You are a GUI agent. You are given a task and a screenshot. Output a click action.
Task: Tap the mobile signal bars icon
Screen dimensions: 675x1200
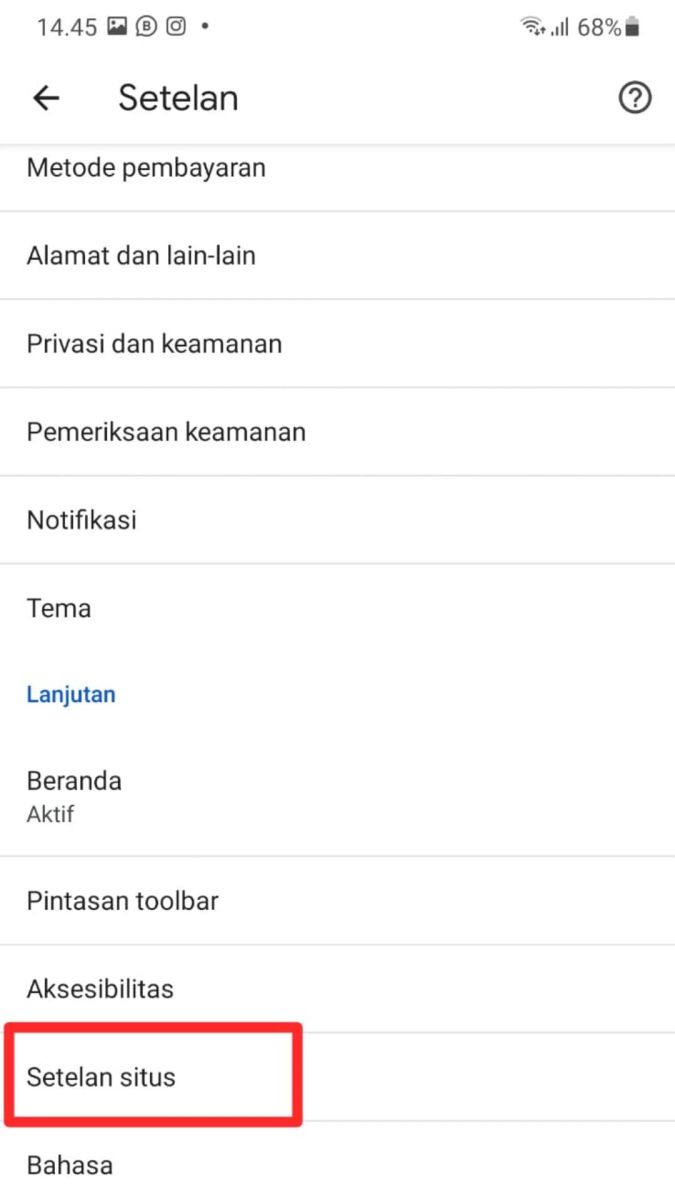tap(559, 28)
